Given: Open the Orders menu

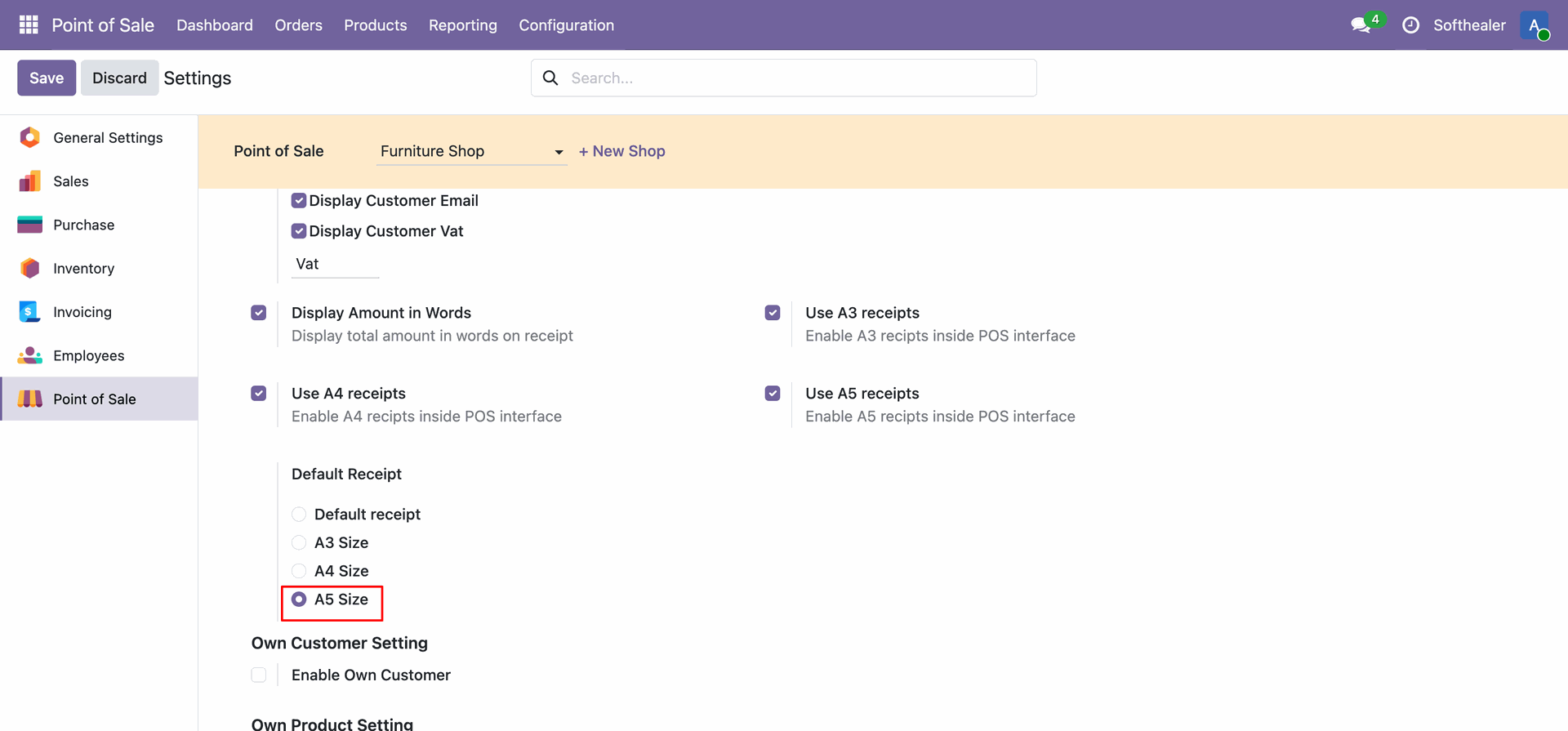Looking at the screenshot, I should (299, 25).
